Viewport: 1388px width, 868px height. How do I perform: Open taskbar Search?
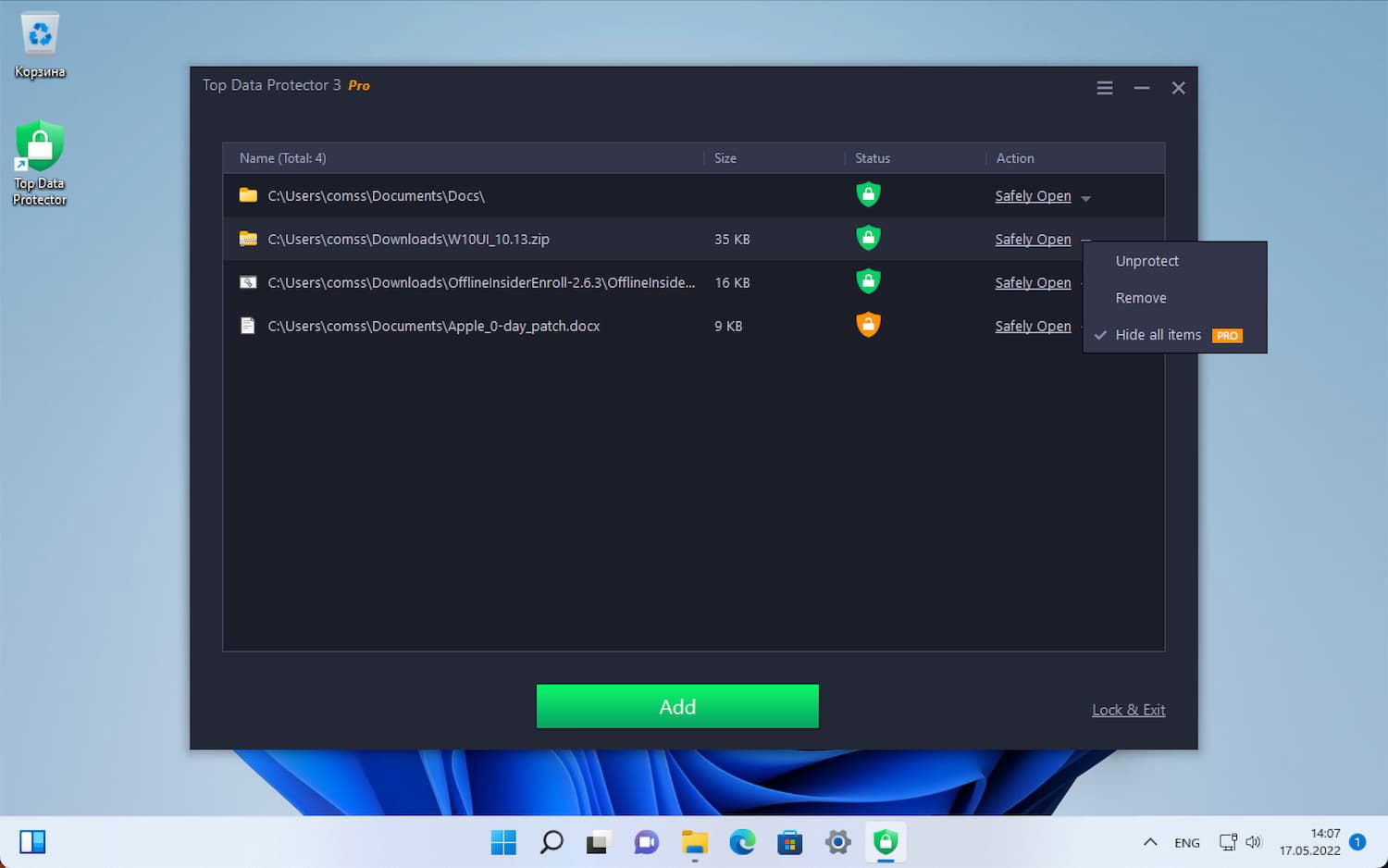pos(551,842)
